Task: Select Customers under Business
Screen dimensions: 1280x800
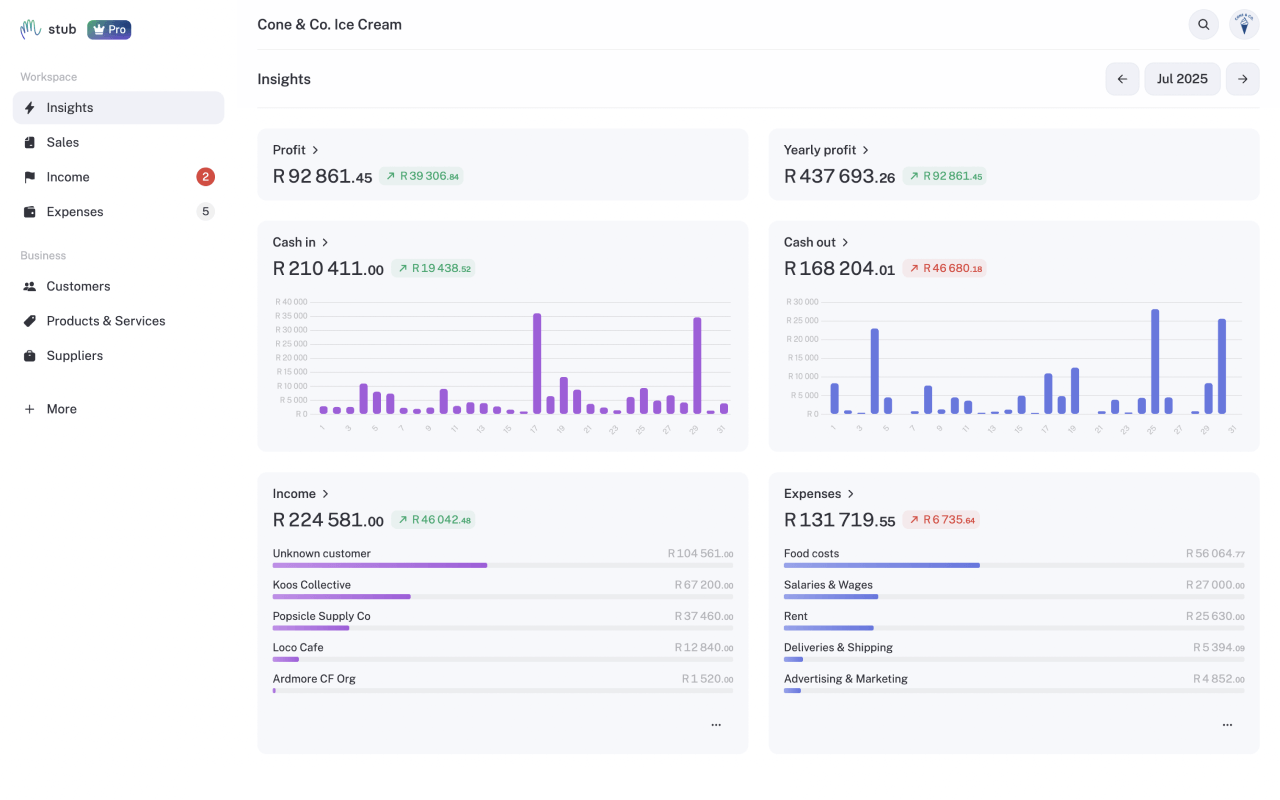Action: (78, 286)
